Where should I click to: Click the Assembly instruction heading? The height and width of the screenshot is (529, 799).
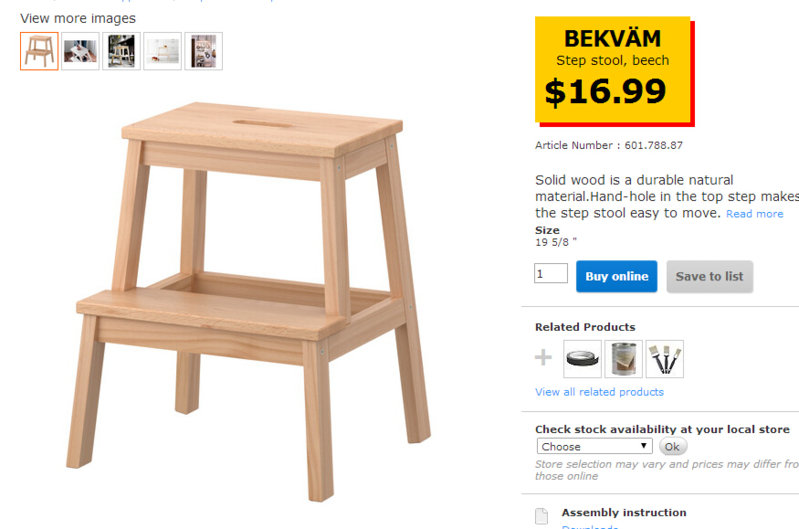[x=624, y=512]
